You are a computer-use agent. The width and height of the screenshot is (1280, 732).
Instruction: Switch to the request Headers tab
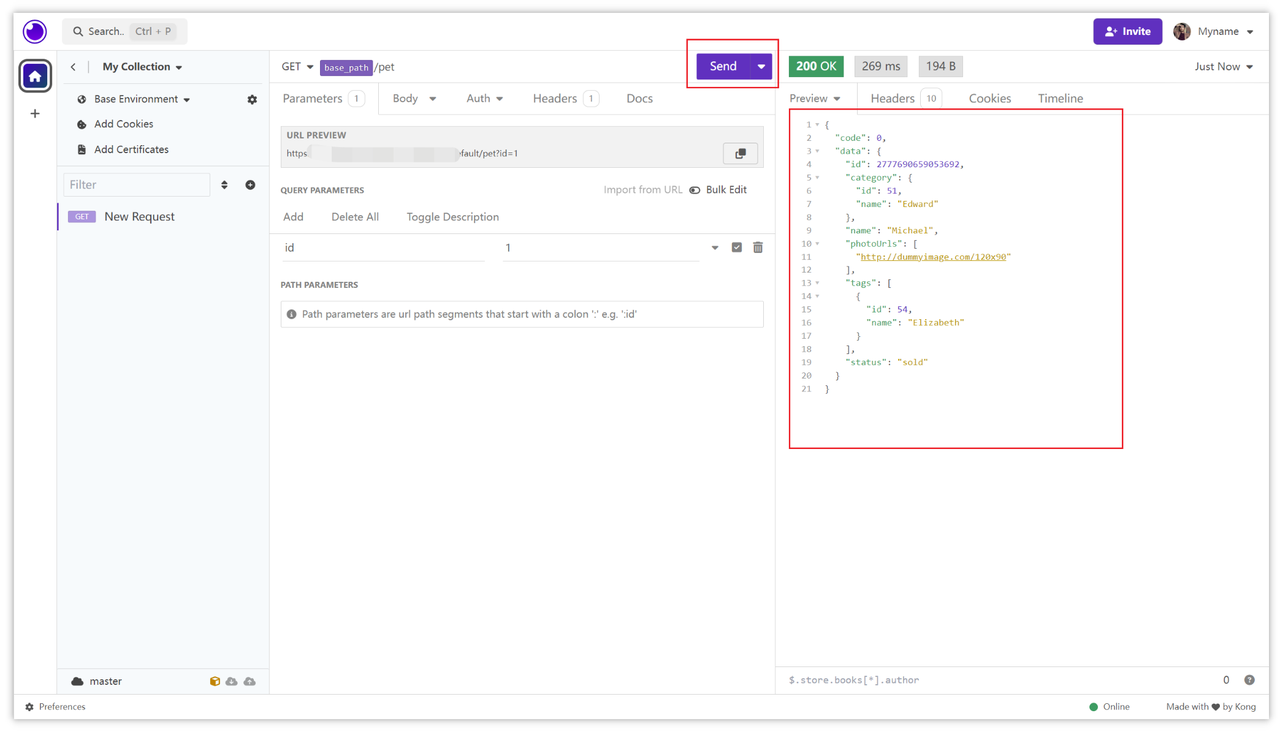(565, 98)
